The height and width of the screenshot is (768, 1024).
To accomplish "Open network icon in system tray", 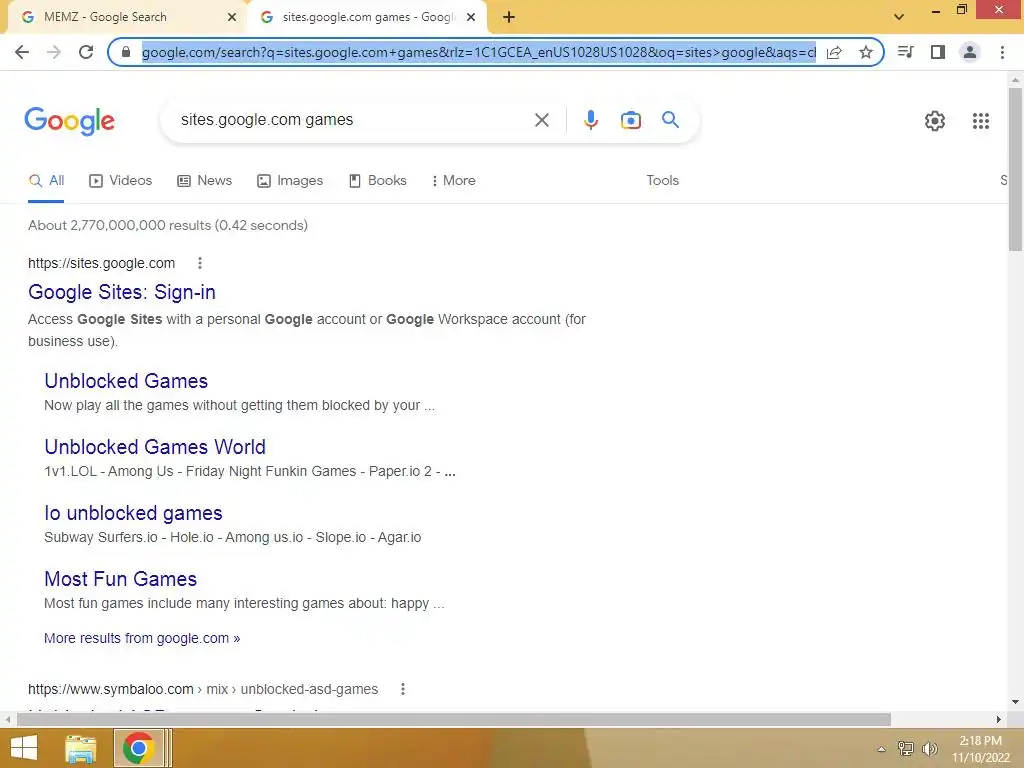I will click(905, 748).
